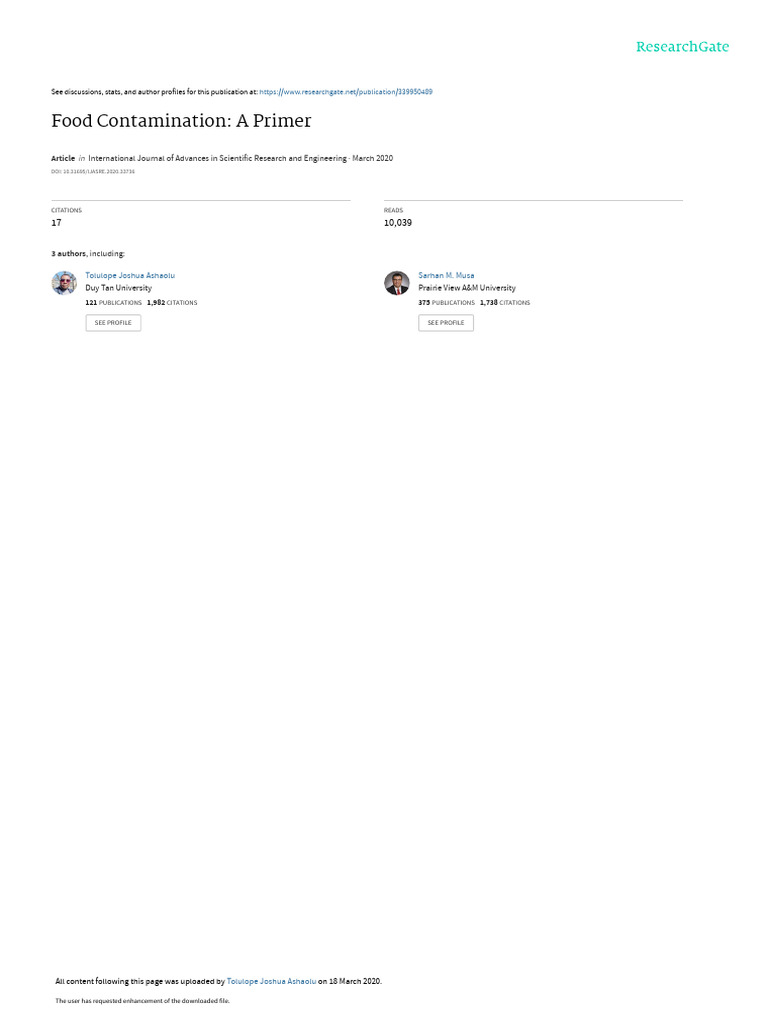Viewport: 768px width, 1024px height.
Task: Open the researchgate.net publication URL link
Action: click(345, 92)
